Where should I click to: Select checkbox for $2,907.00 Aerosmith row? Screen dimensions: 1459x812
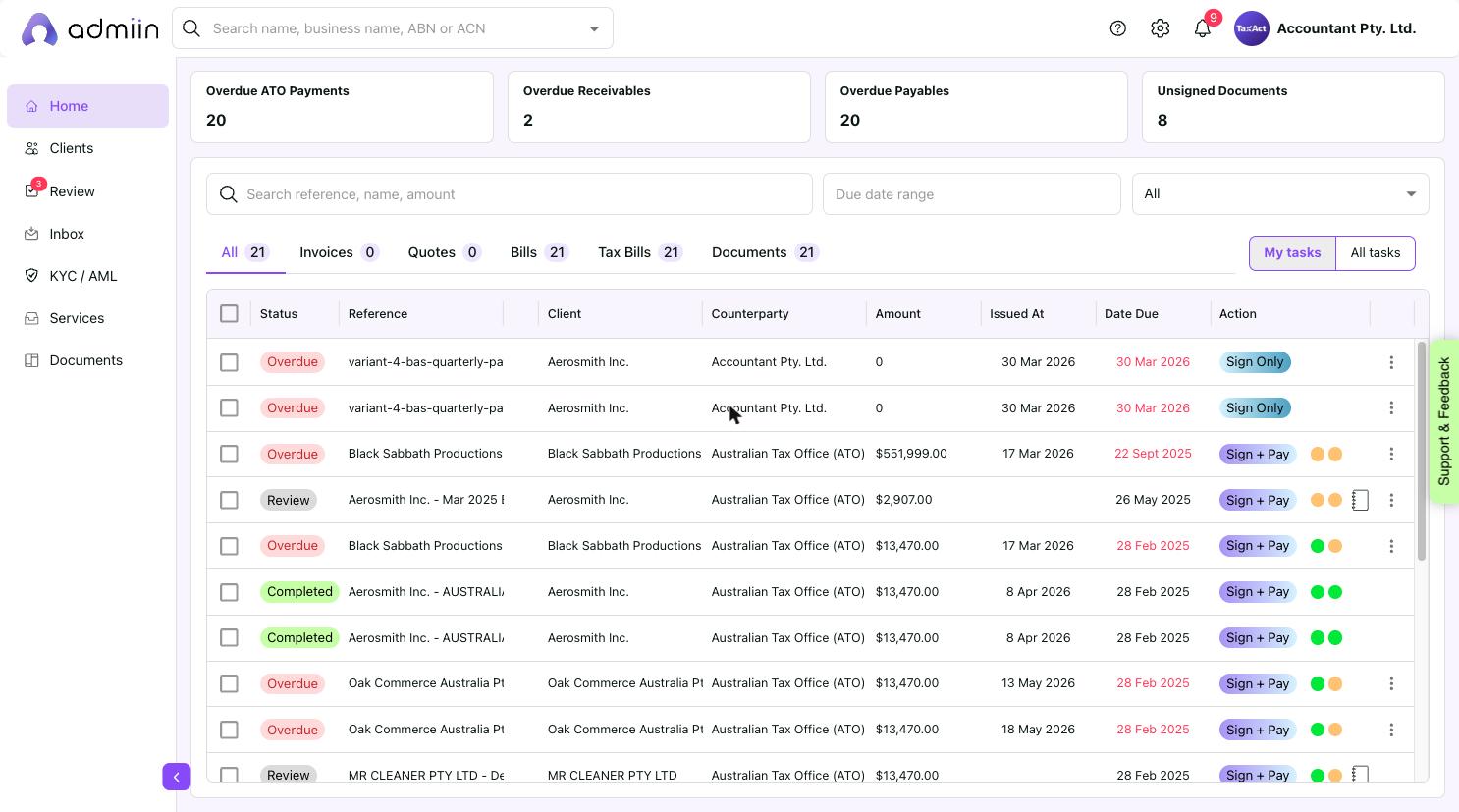pyautogui.click(x=229, y=500)
